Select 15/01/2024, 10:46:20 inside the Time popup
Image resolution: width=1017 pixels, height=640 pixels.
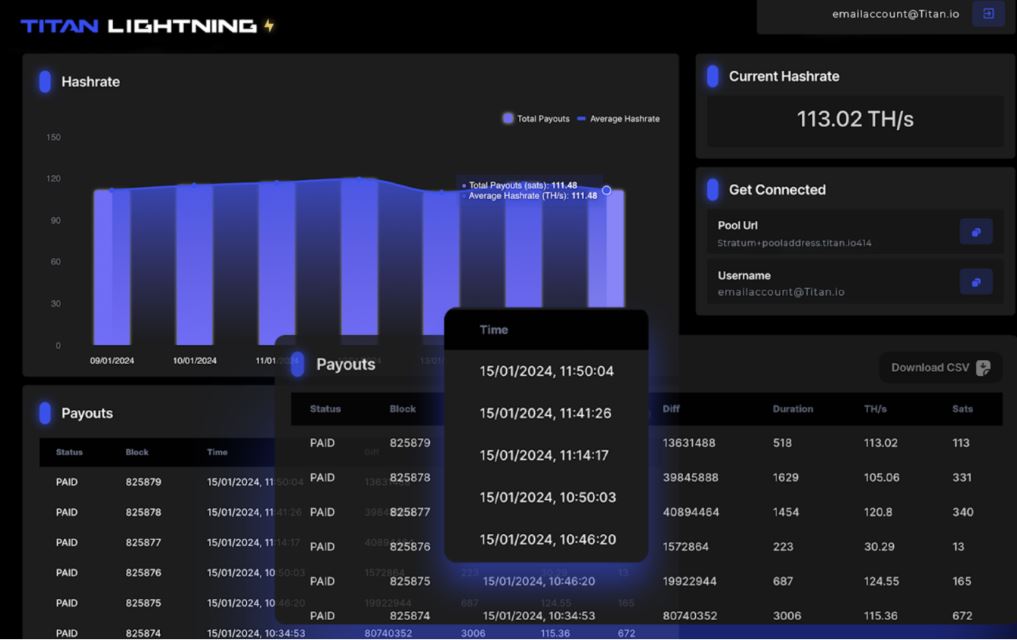[547, 539]
